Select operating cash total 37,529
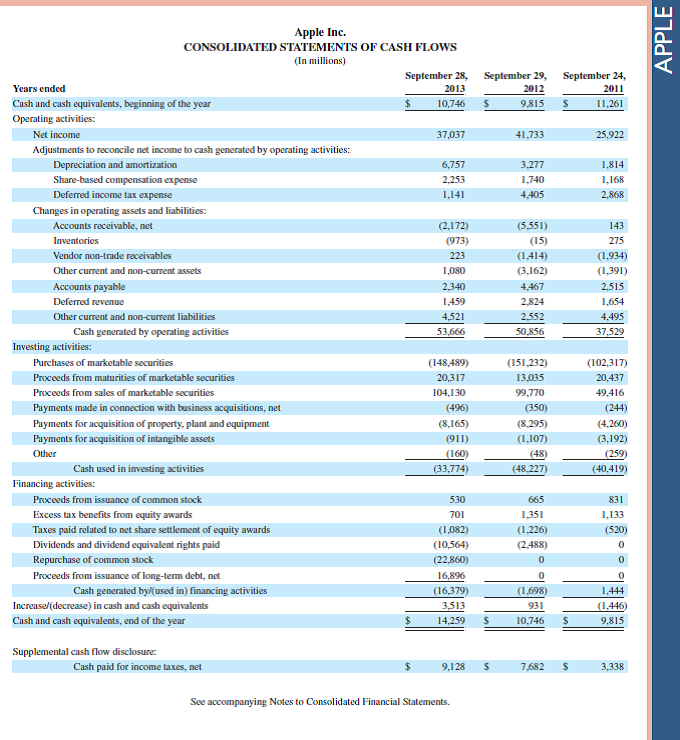Image resolution: width=680 pixels, height=740 pixels. point(610,332)
